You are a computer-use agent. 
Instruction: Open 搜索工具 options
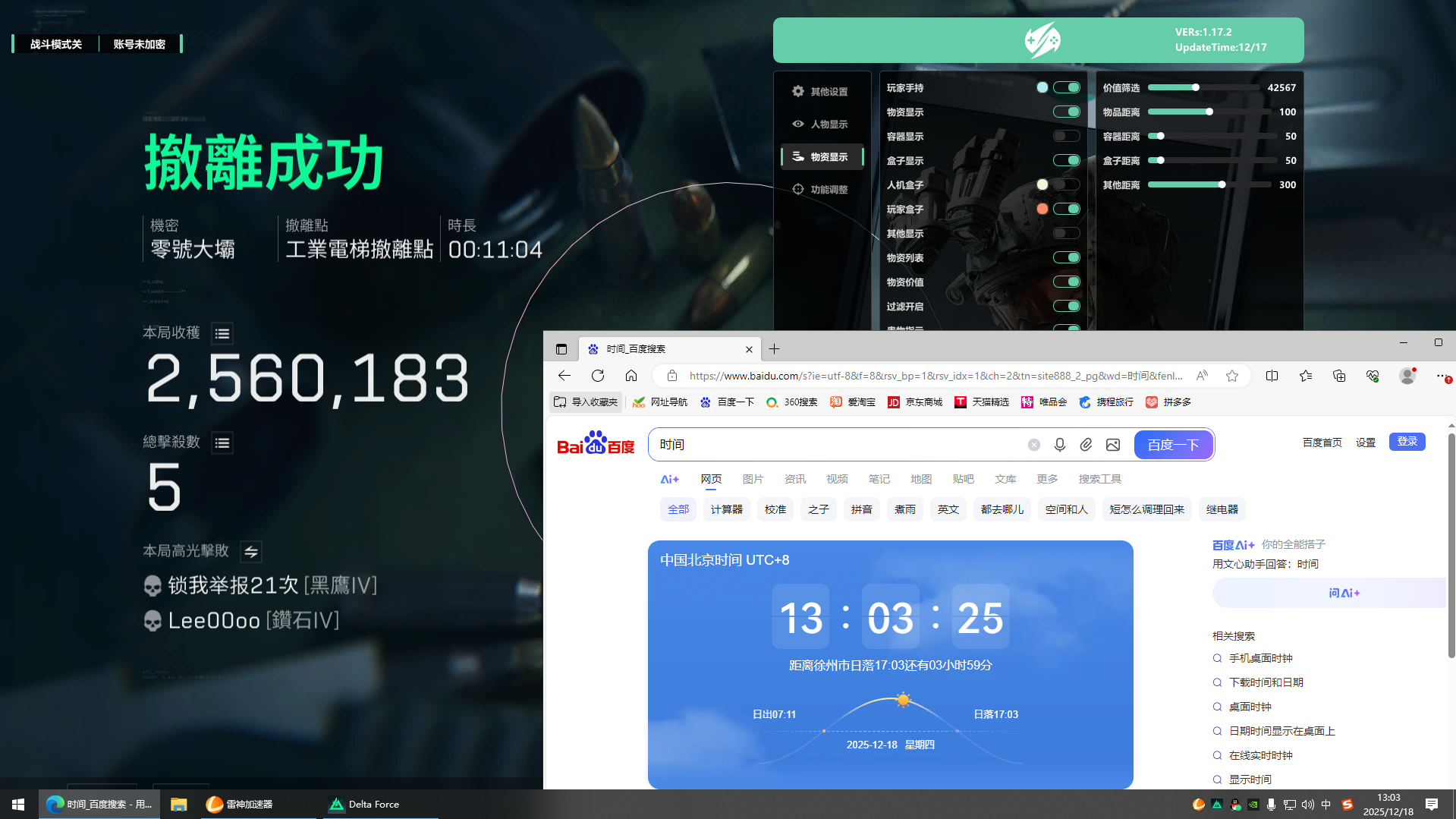(1099, 479)
